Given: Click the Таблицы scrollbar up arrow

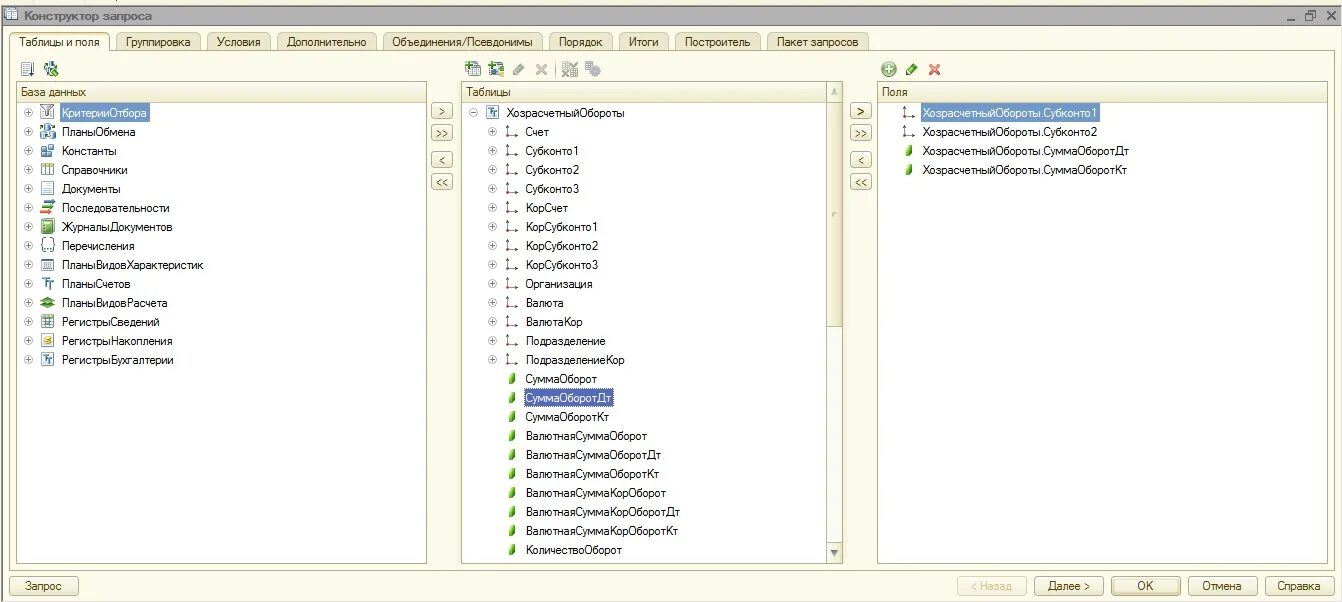Looking at the screenshot, I should (x=835, y=92).
